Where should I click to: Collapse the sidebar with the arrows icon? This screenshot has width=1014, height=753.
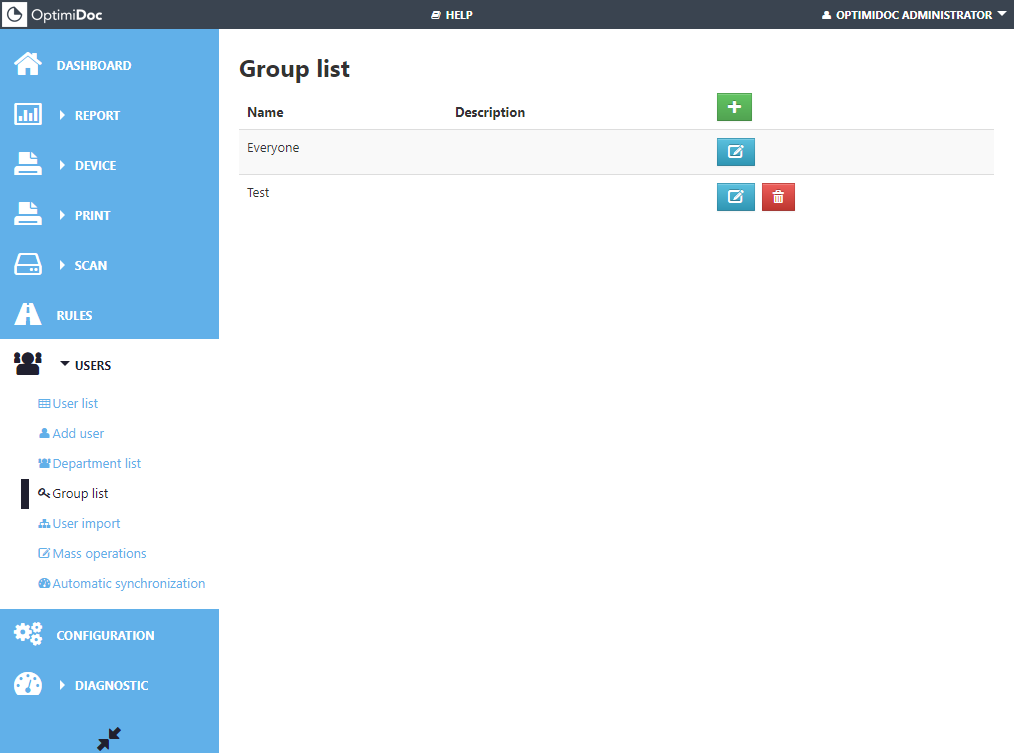109,739
